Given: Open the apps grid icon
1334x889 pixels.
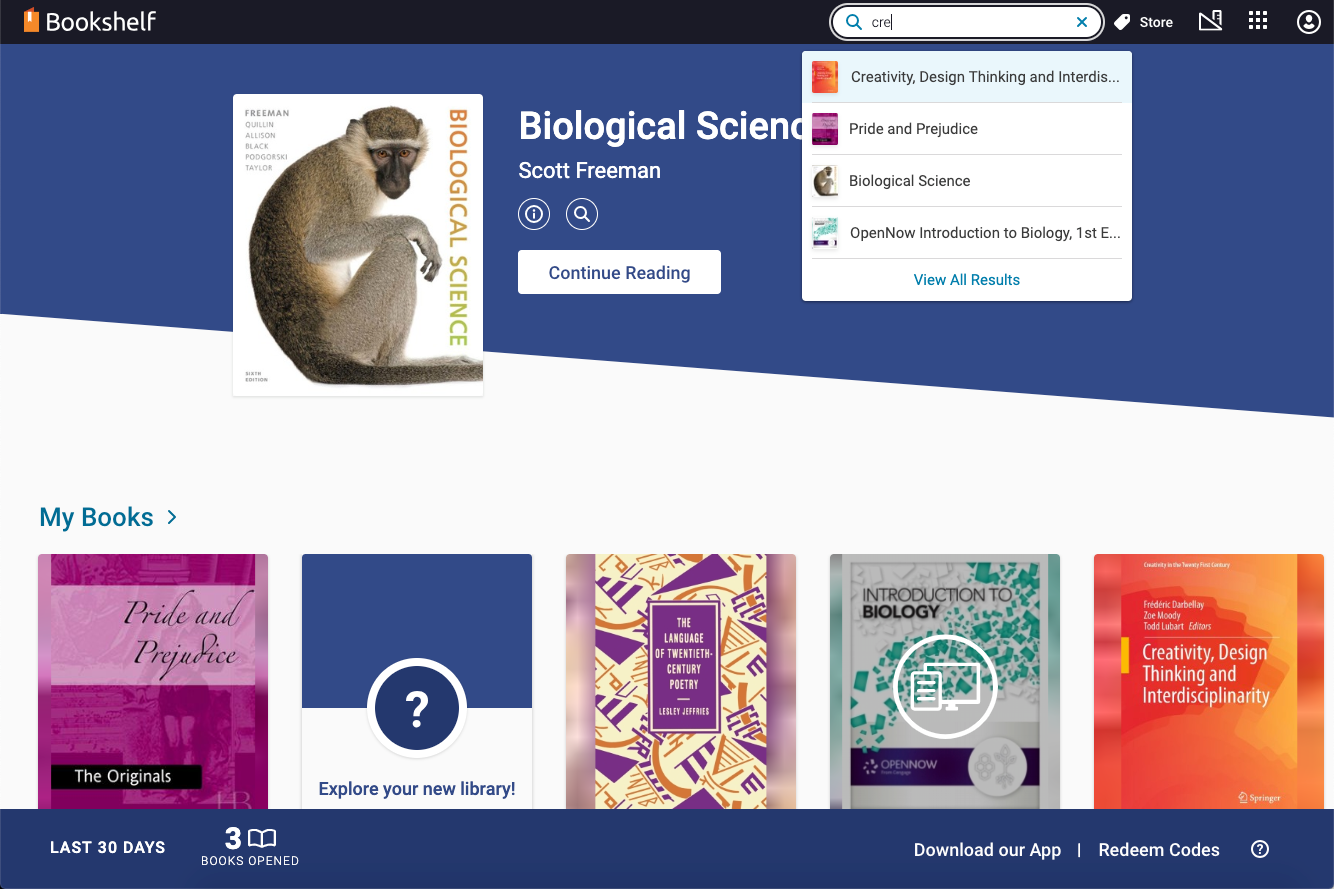Looking at the screenshot, I should tap(1258, 21).
